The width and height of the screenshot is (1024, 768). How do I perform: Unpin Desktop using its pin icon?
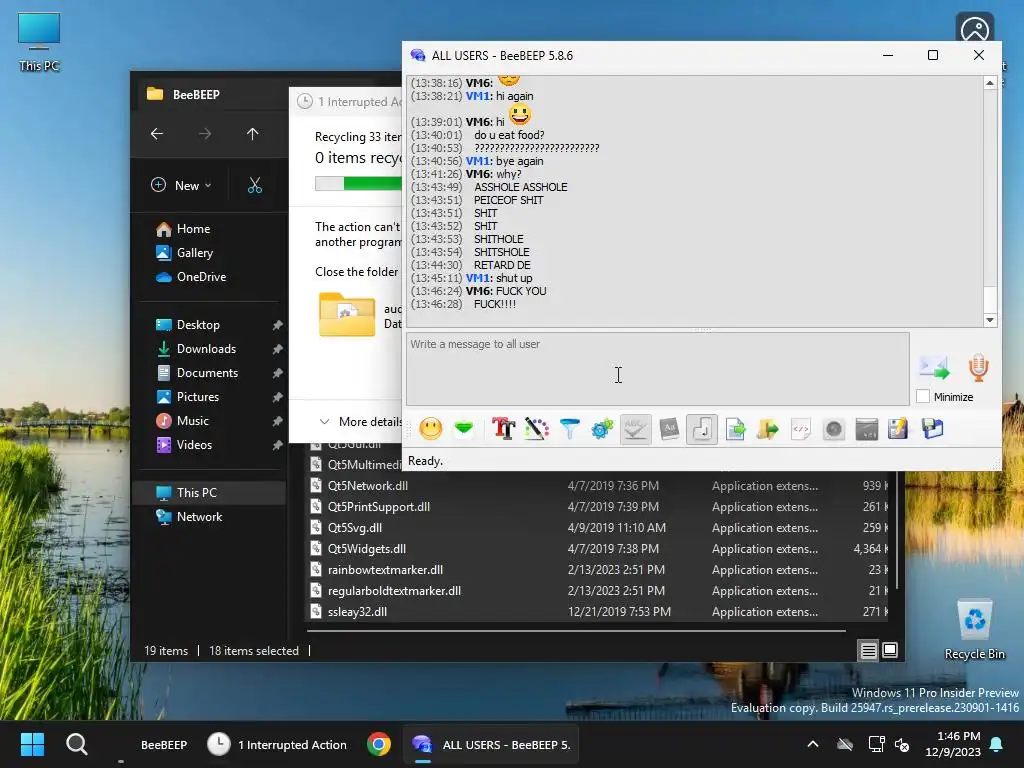pyautogui.click(x=278, y=325)
